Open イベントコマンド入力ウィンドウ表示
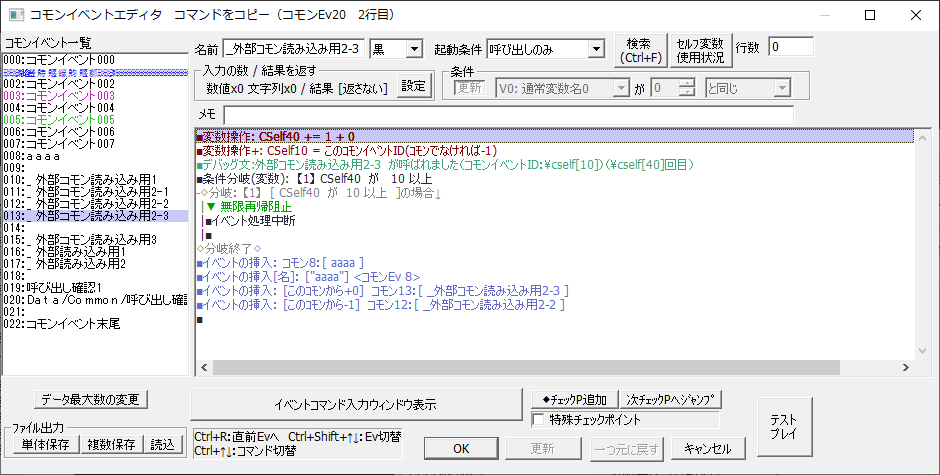 pos(356,404)
